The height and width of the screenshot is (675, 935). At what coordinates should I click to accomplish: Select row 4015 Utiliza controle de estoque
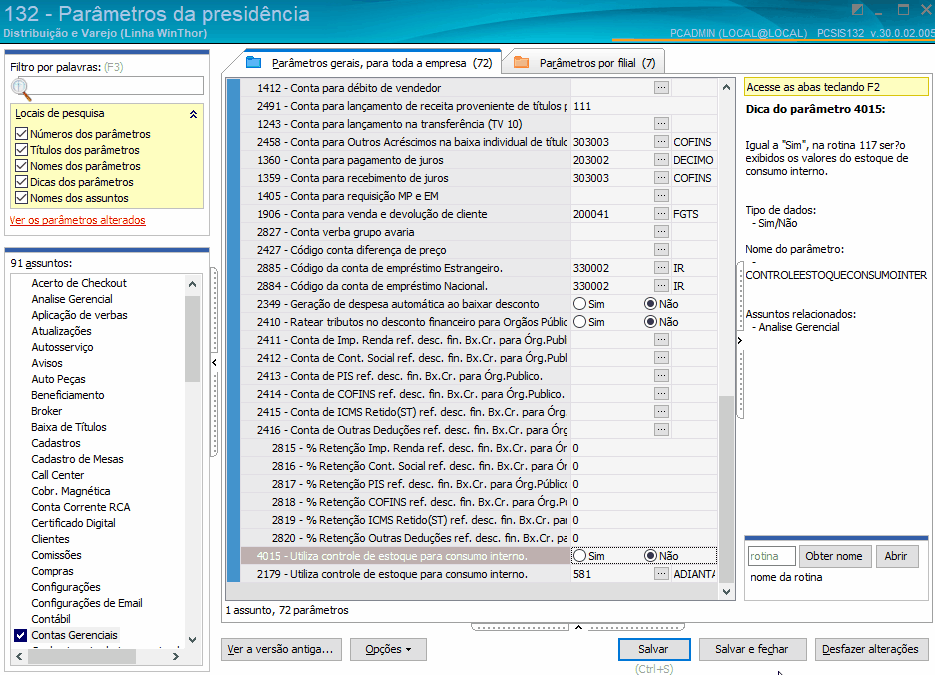click(x=405, y=556)
